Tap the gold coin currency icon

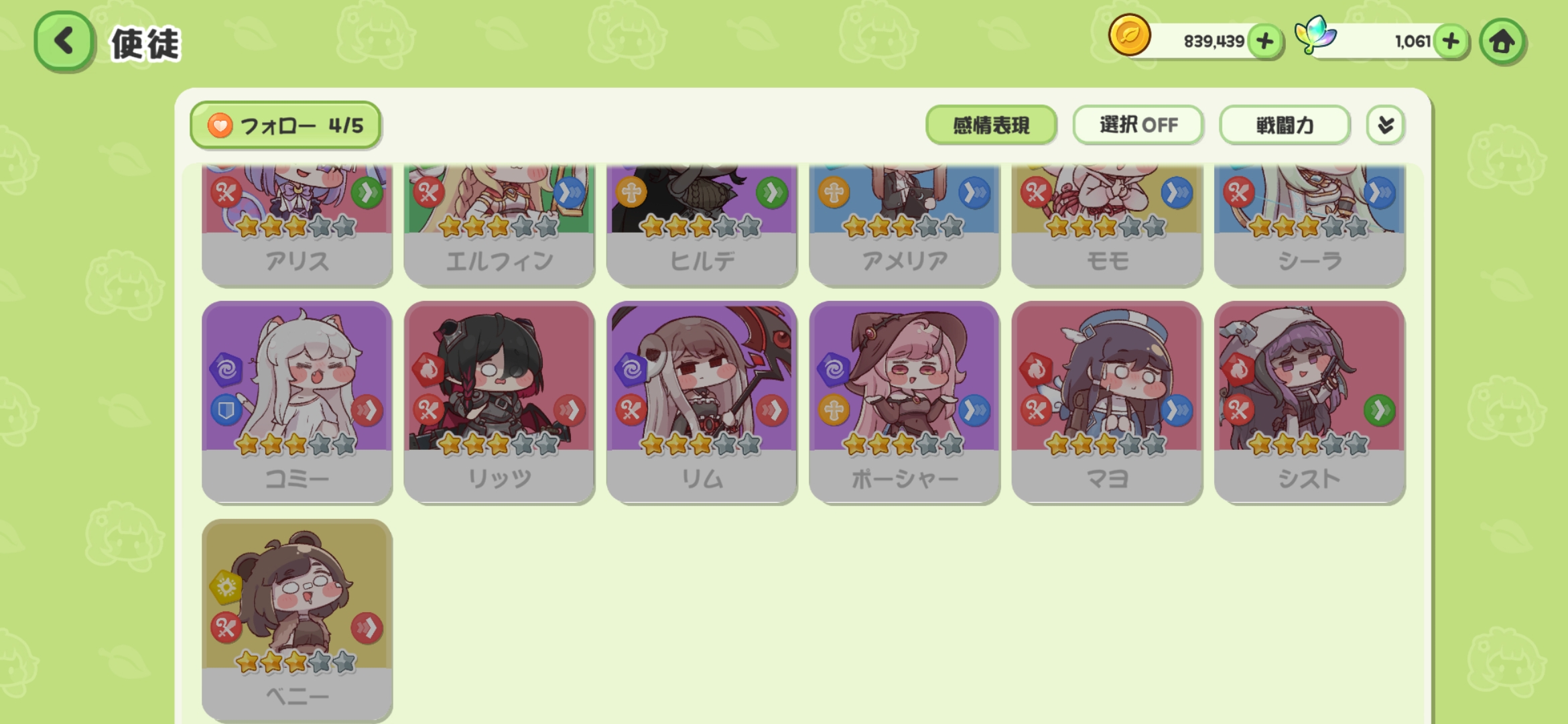pyautogui.click(x=1129, y=36)
